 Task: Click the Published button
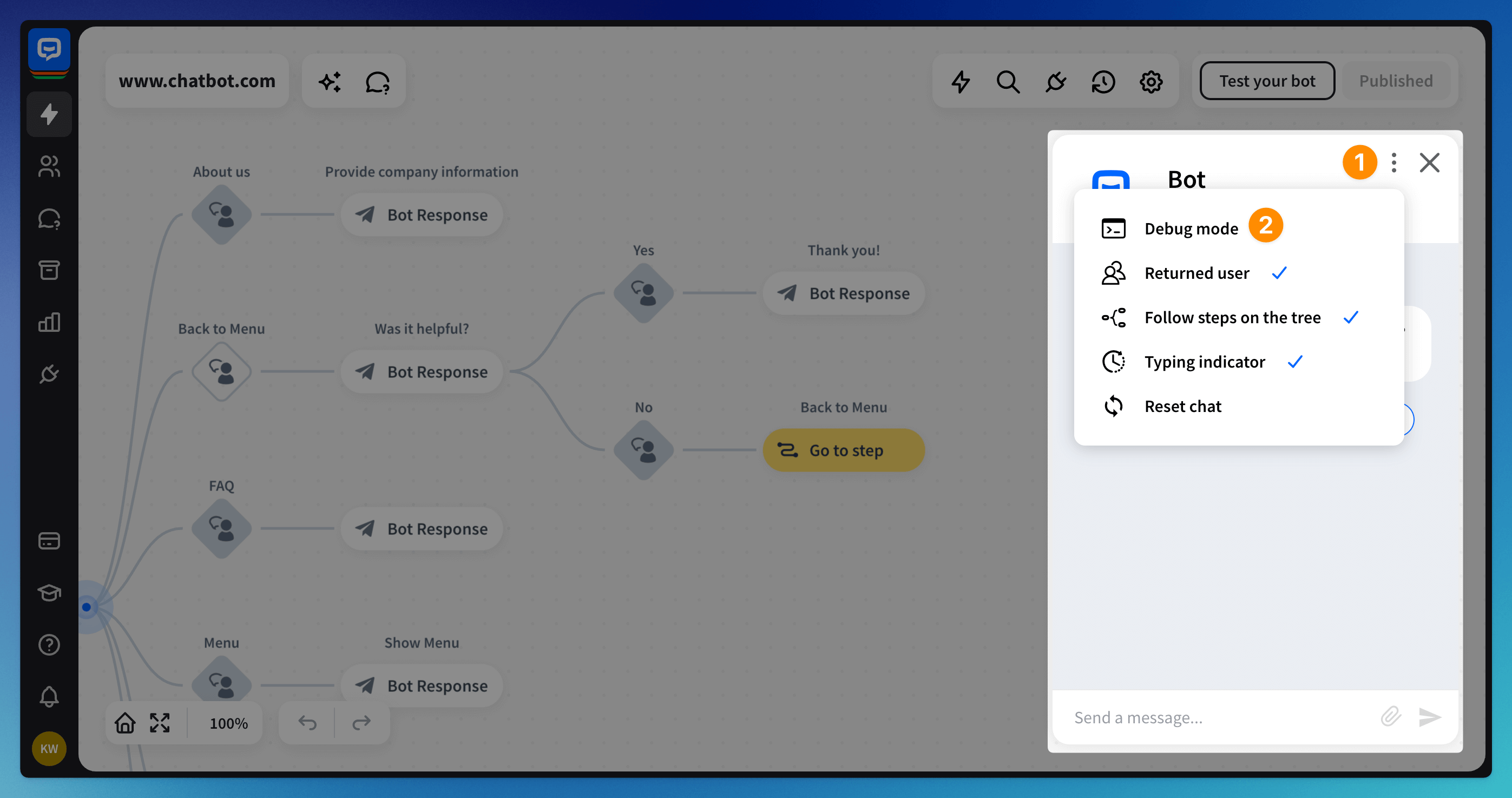click(1395, 81)
